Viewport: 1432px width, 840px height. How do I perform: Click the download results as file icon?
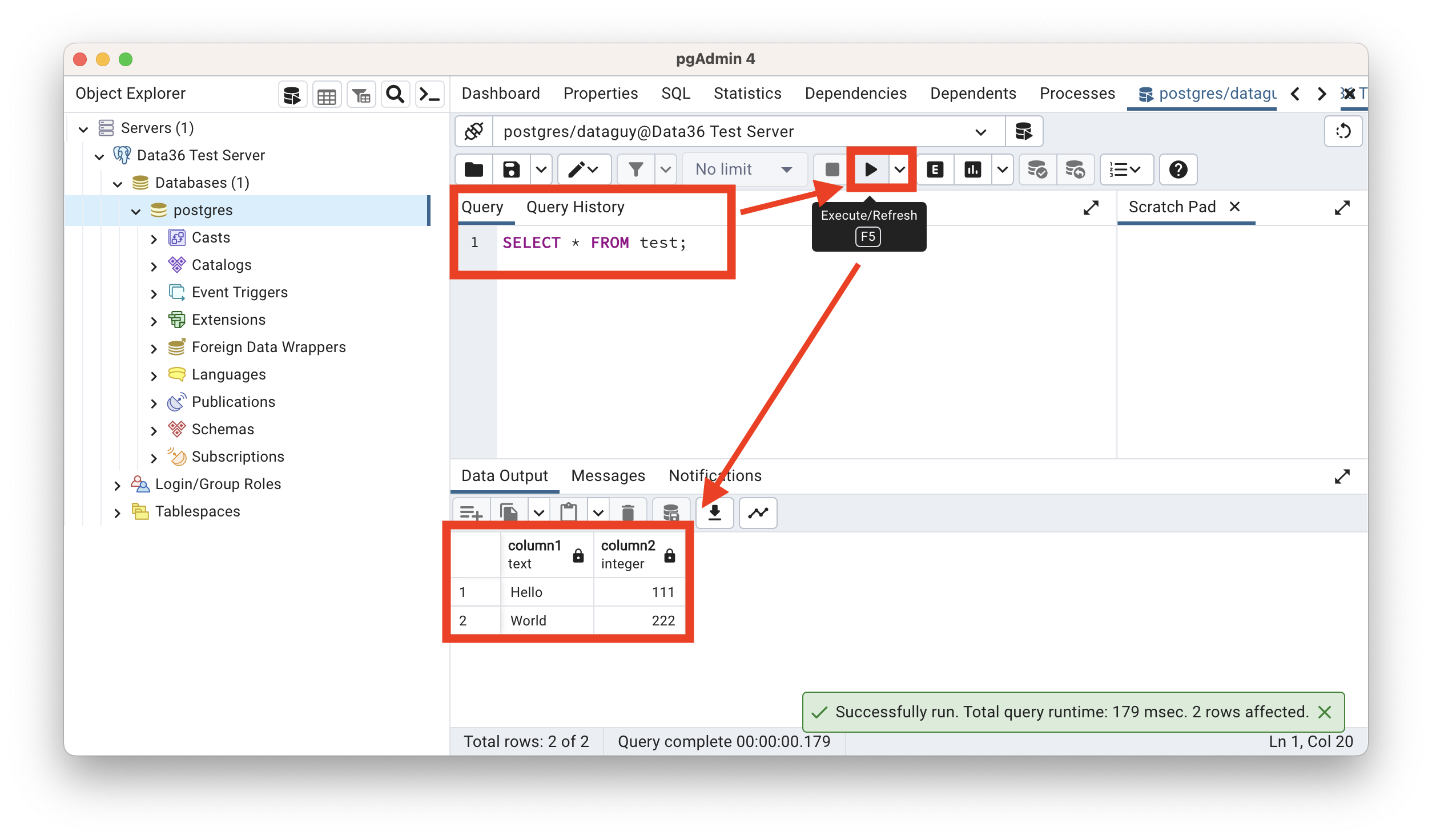tap(714, 512)
